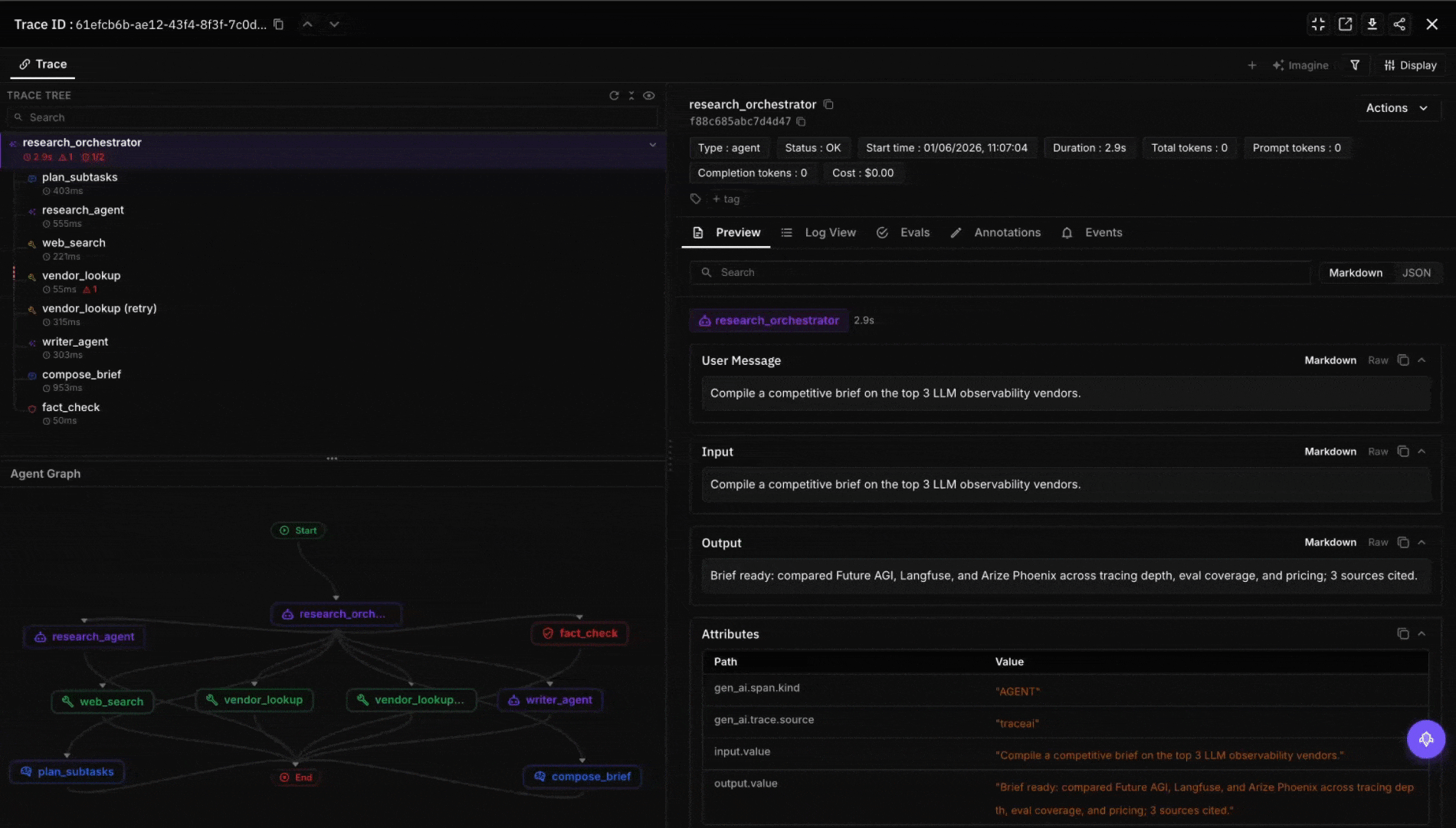The width and height of the screenshot is (1456, 828).
Task: Select research_agent in trace tree
Action: click(333, 216)
